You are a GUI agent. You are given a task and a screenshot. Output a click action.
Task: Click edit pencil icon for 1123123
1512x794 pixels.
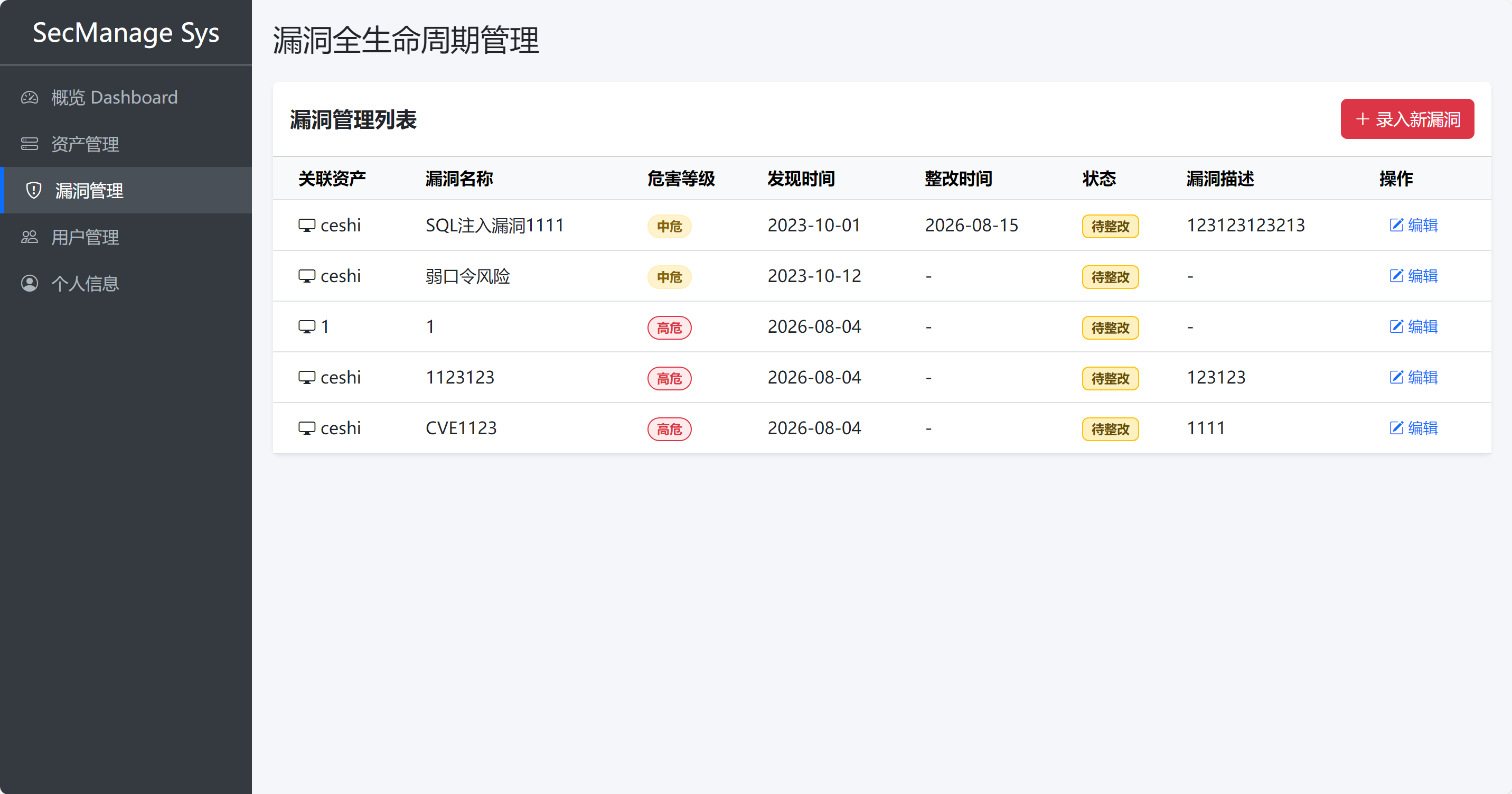1396,377
